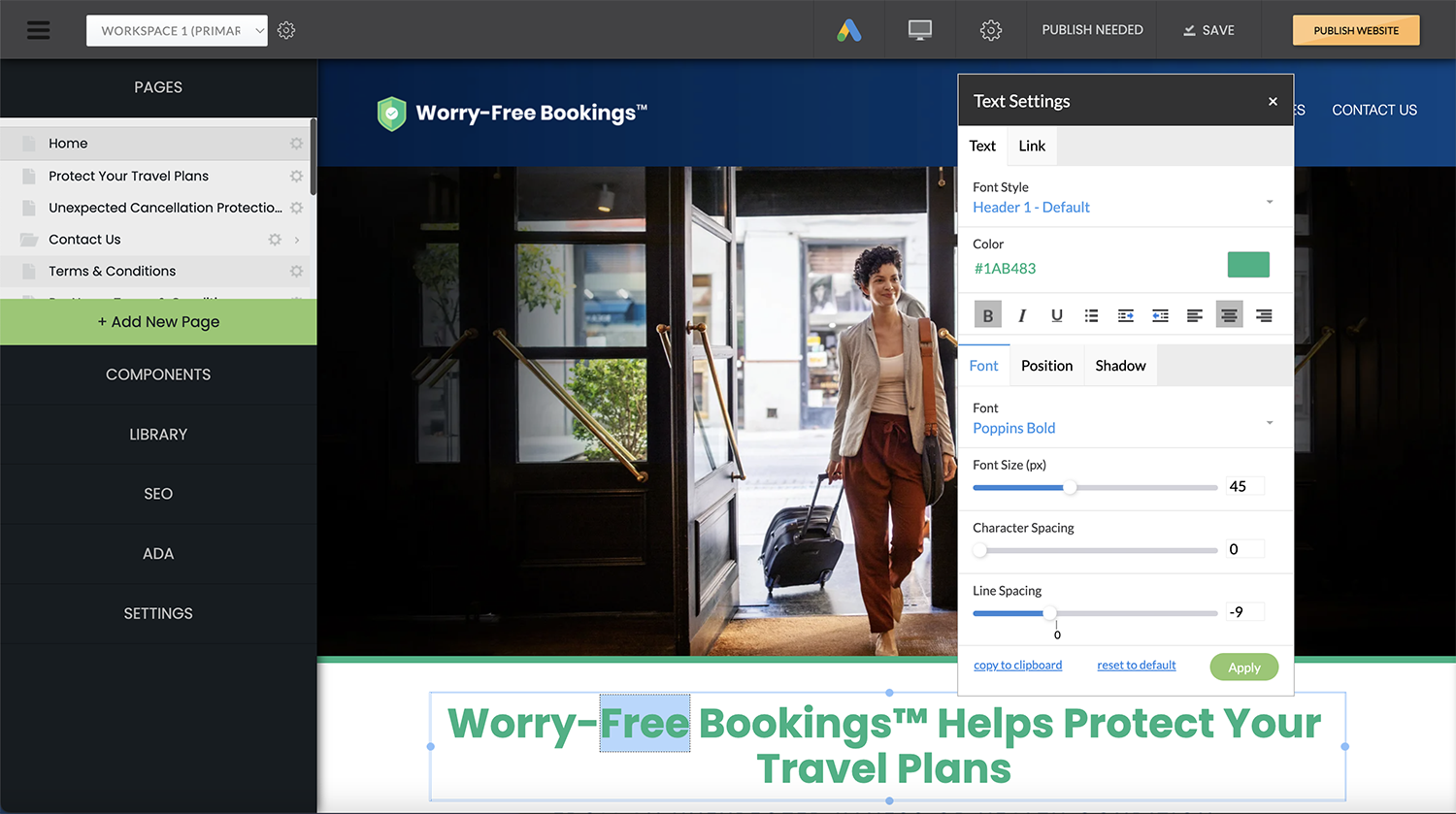Align text to the left
This screenshot has height=814, width=1456.
coord(1195,315)
